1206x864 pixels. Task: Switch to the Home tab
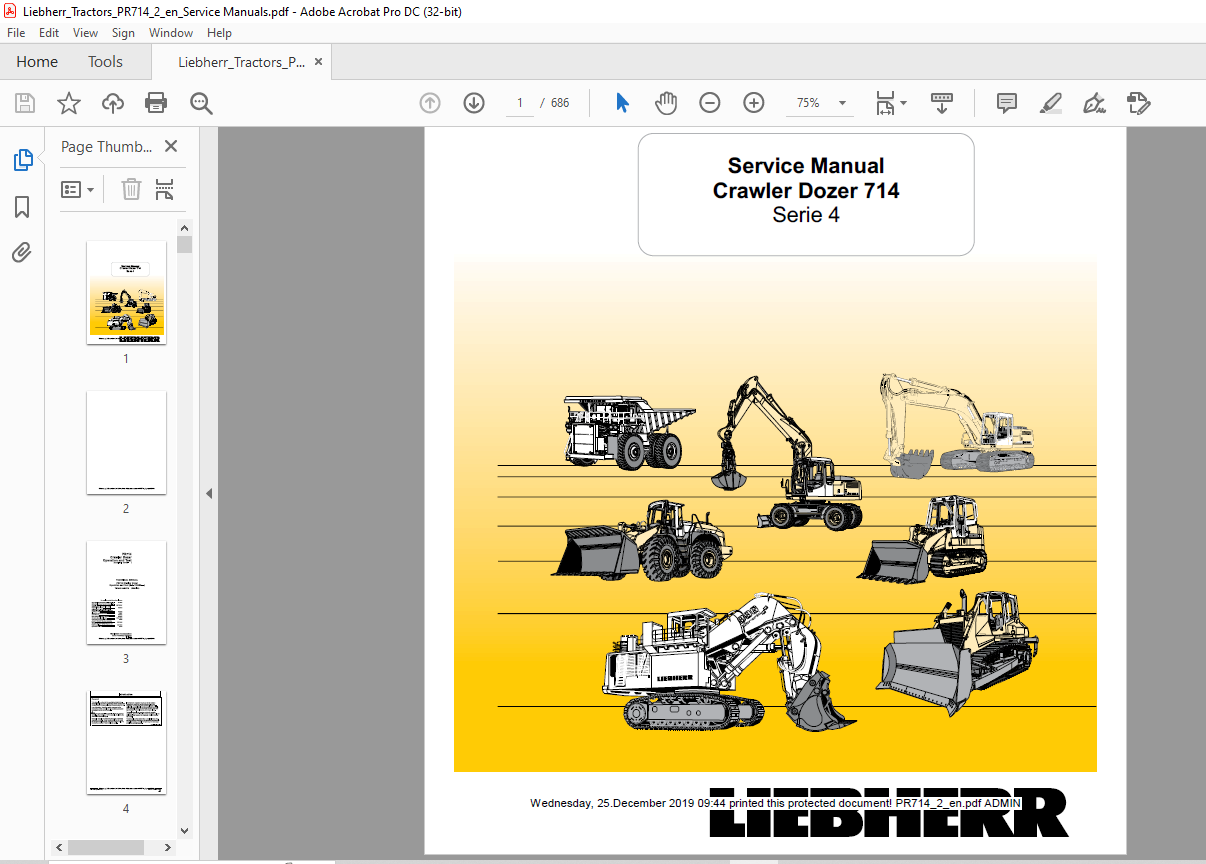tap(37, 61)
